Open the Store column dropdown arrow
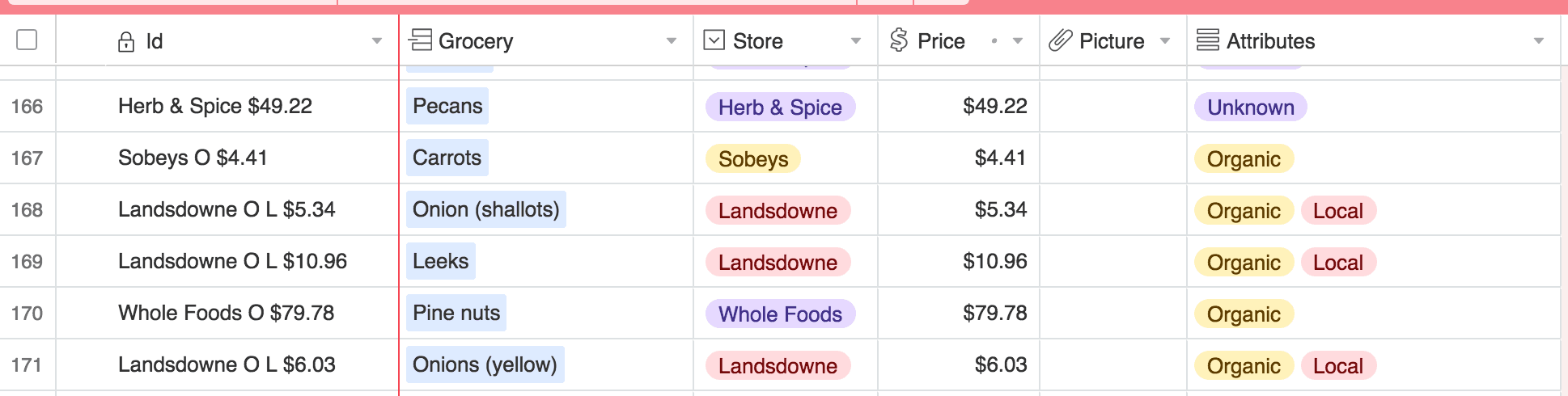Screen dimensions: 1568x396 tap(856, 41)
